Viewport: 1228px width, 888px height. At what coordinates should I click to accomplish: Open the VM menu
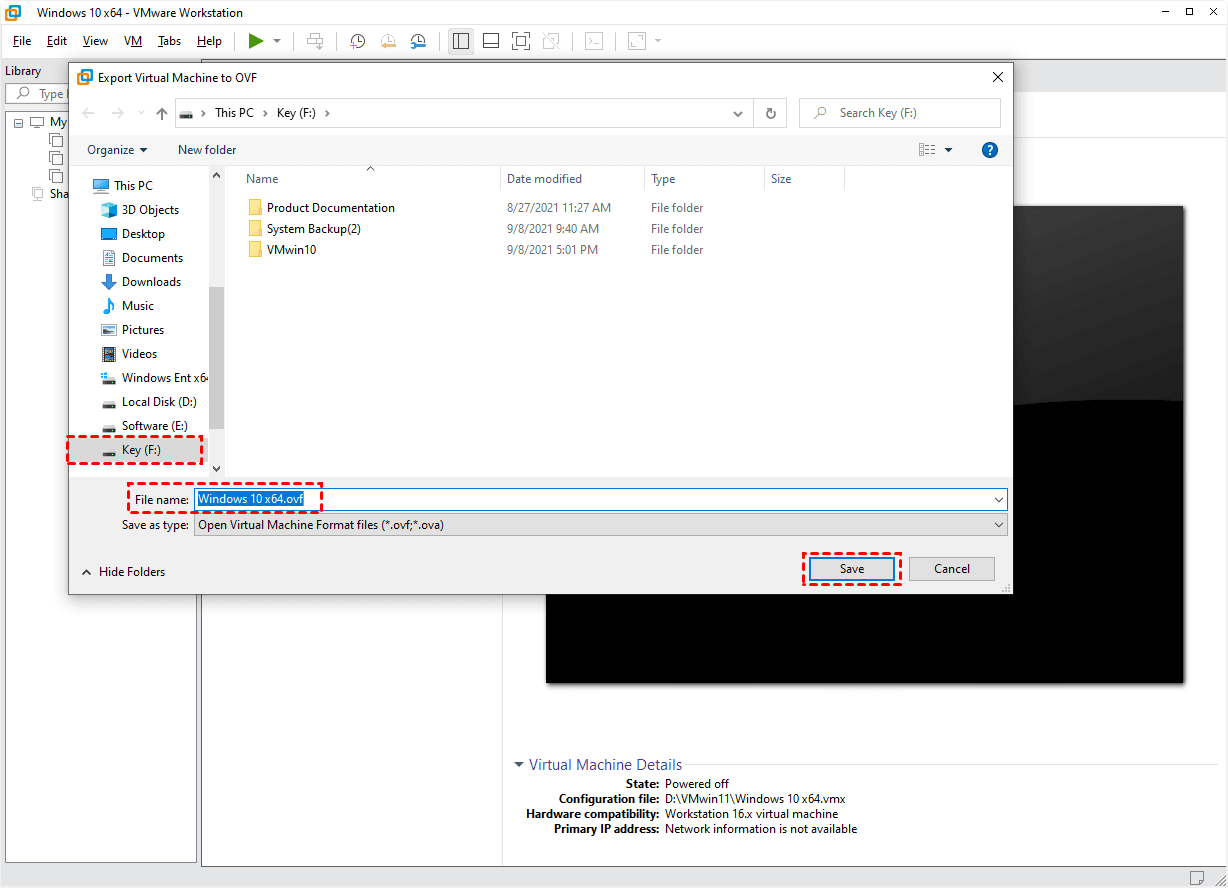[133, 41]
